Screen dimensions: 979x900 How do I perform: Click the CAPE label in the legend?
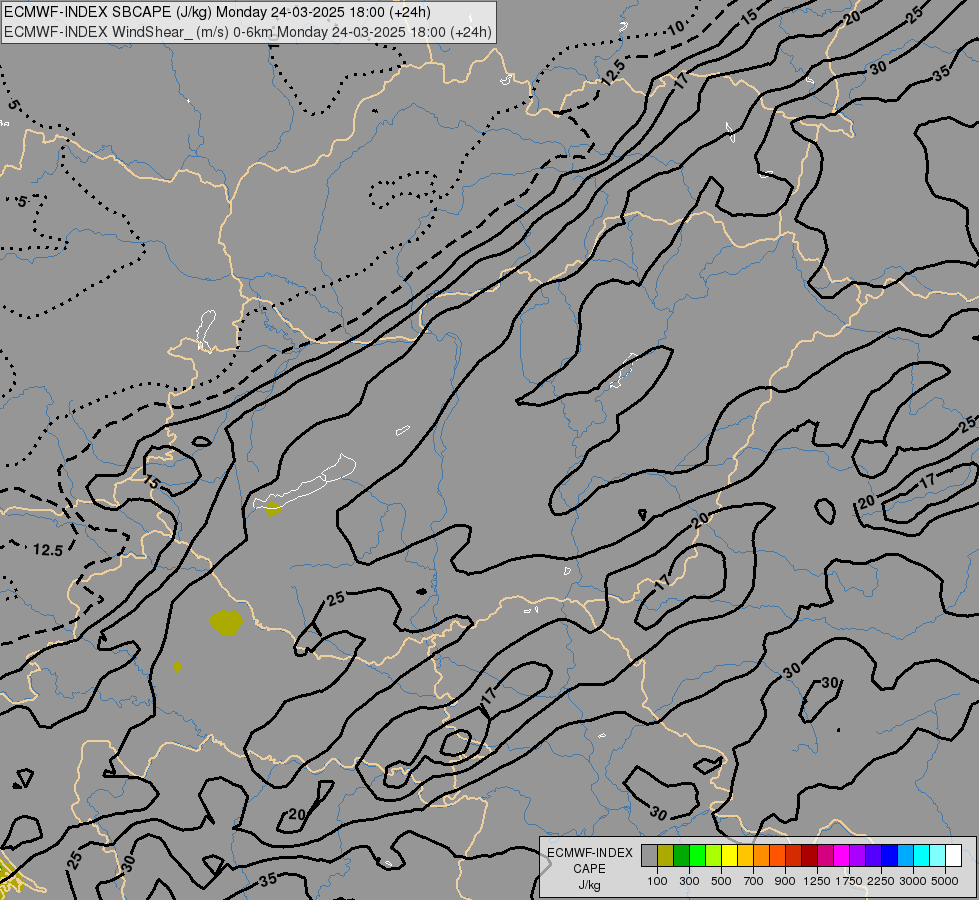click(589, 869)
